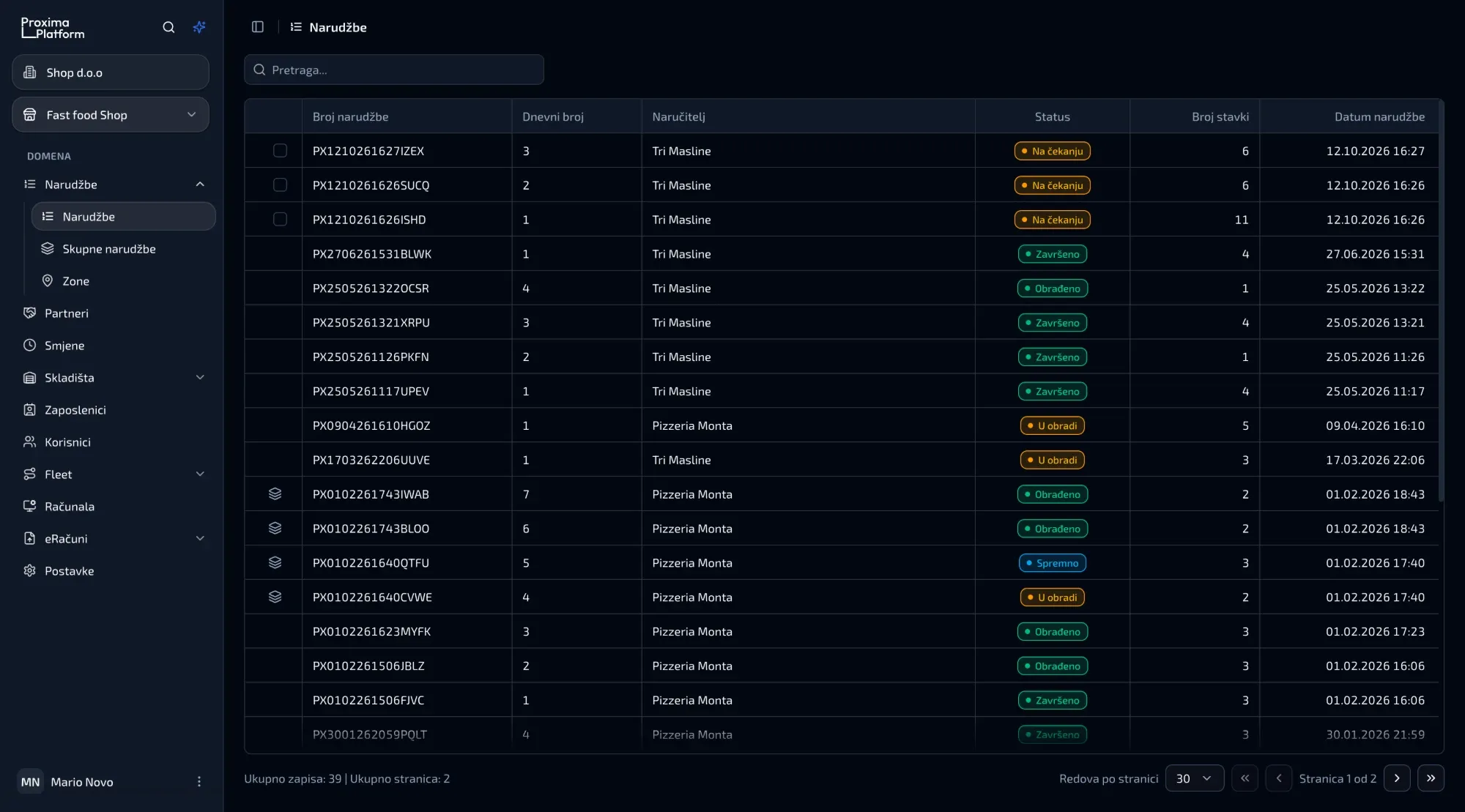This screenshot has width=1465, height=812.
Task: Click the grouped order icon for PX0102261743IWAB
Action: click(275, 494)
